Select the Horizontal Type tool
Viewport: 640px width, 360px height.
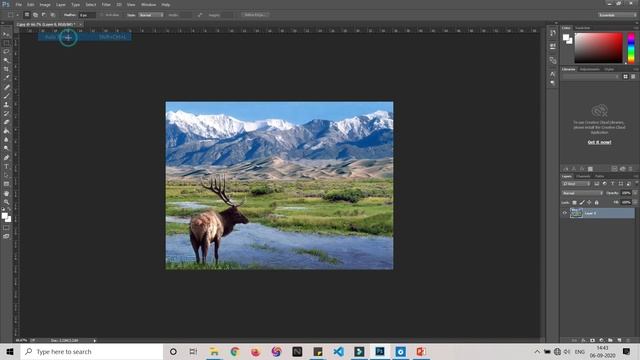(6, 167)
